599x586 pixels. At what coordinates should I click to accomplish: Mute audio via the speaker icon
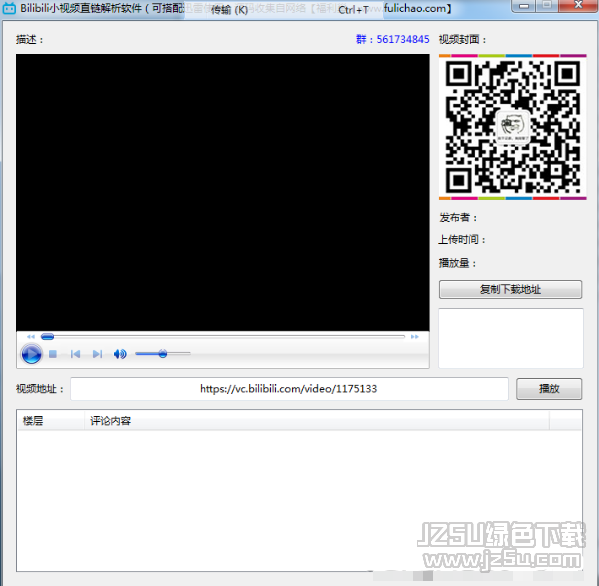click(120, 354)
